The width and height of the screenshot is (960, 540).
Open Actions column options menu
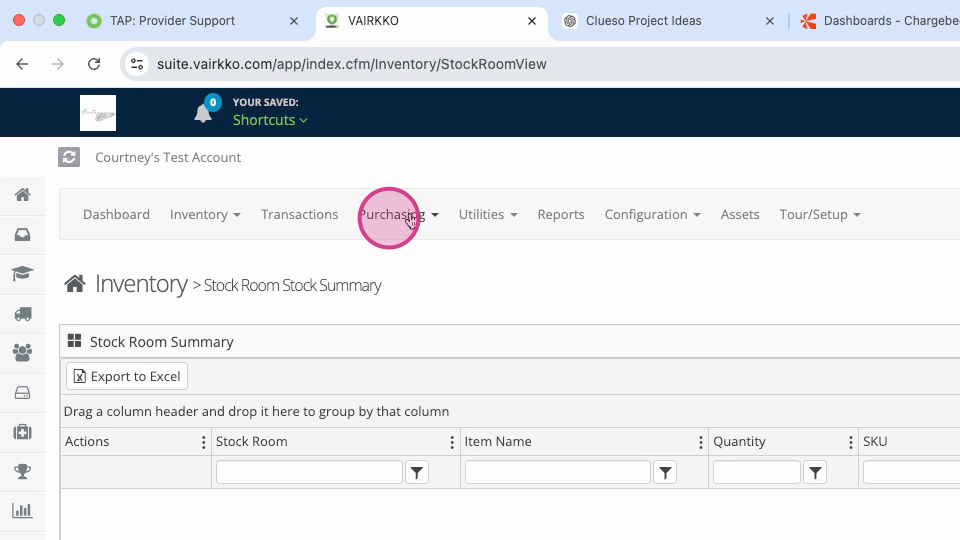pyautogui.click(x=203, y=442)
